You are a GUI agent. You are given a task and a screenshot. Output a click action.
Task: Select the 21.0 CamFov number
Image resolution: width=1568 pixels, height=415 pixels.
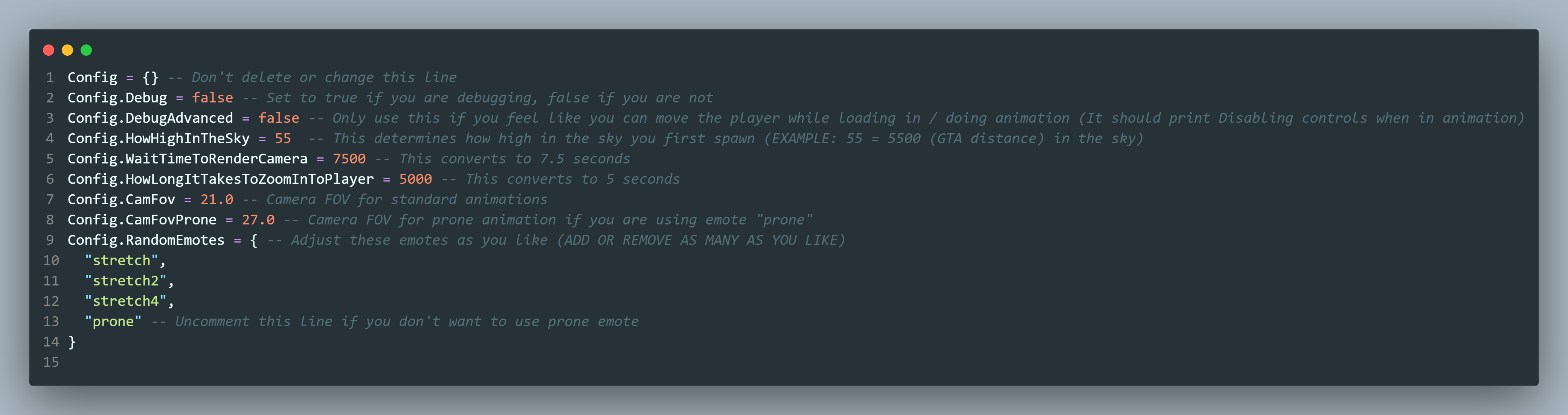(x=217, y=200)
